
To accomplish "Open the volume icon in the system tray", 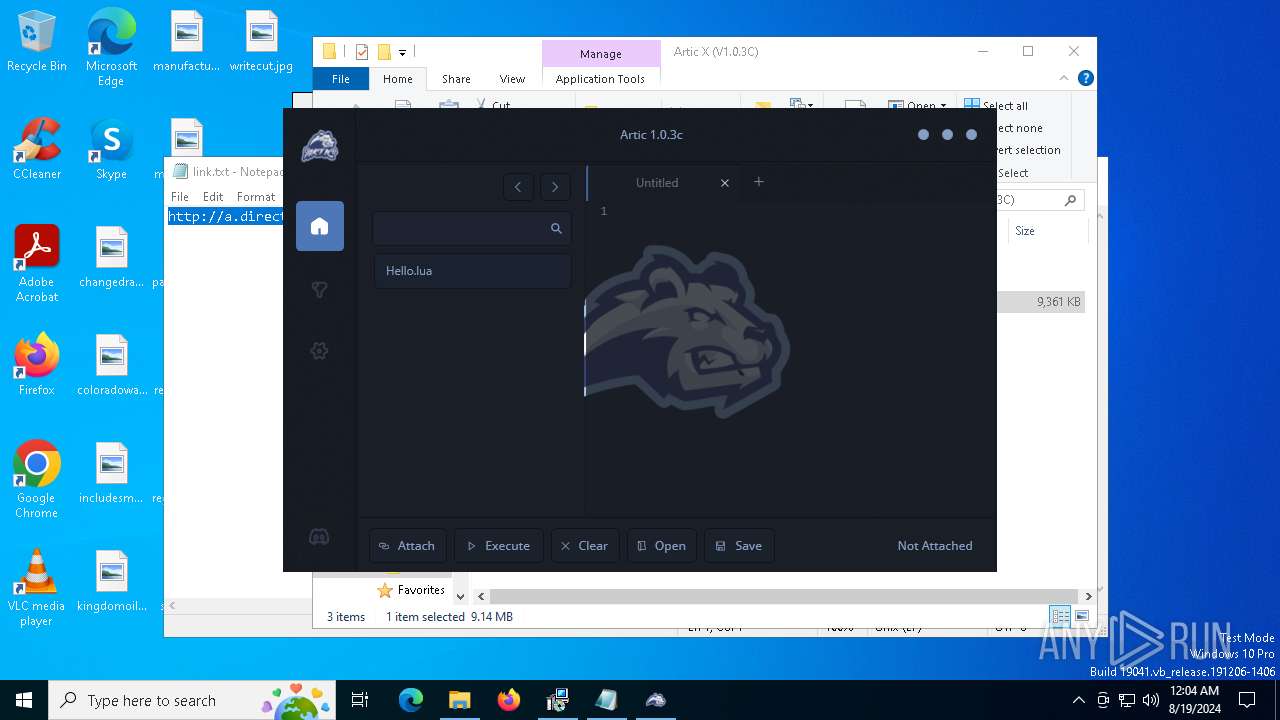I will (x=1151, y=700).
